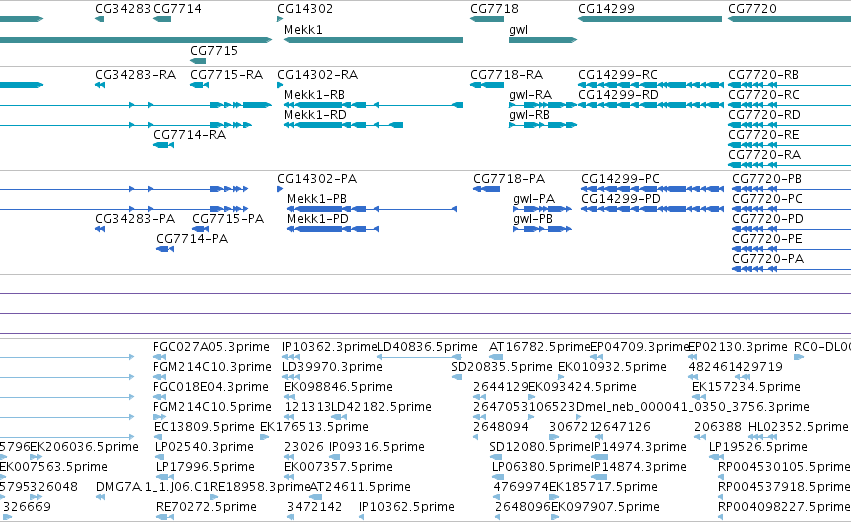Select protein CG7720-PB label

tap(767, 179)
